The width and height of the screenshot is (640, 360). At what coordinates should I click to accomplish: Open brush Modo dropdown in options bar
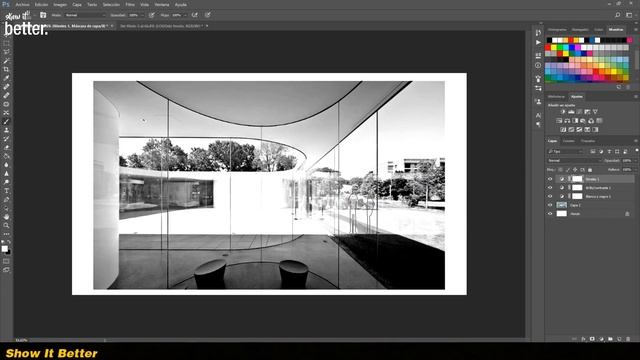[x=85, y=15]
